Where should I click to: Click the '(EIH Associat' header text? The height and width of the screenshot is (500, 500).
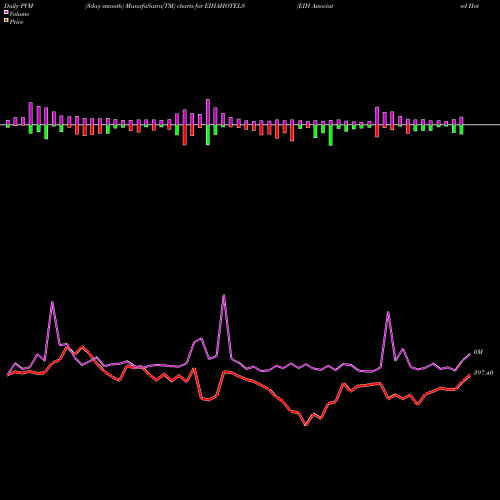click(315, 6)
